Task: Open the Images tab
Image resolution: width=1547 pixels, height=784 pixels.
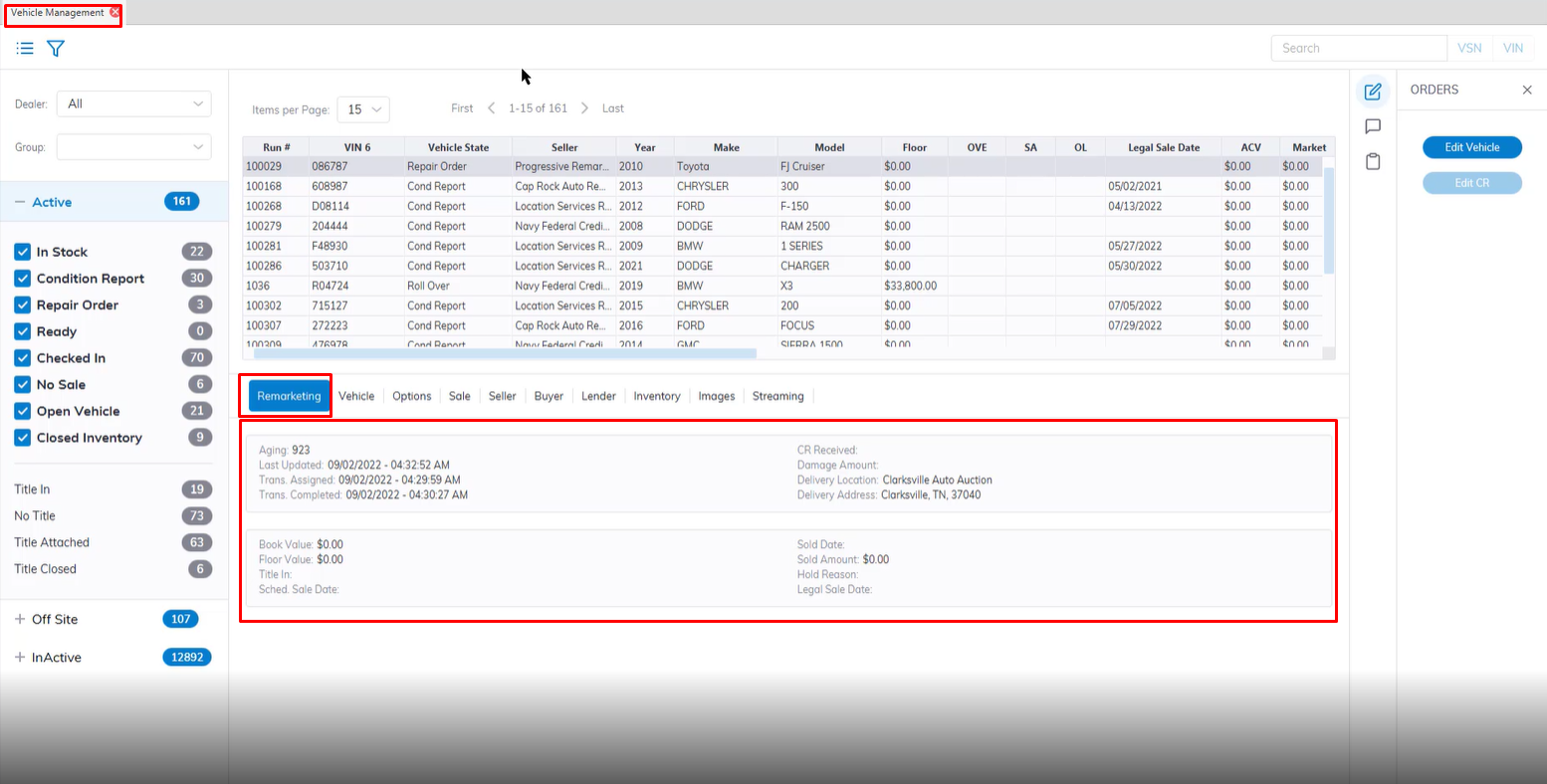Action: click(716, 396)
